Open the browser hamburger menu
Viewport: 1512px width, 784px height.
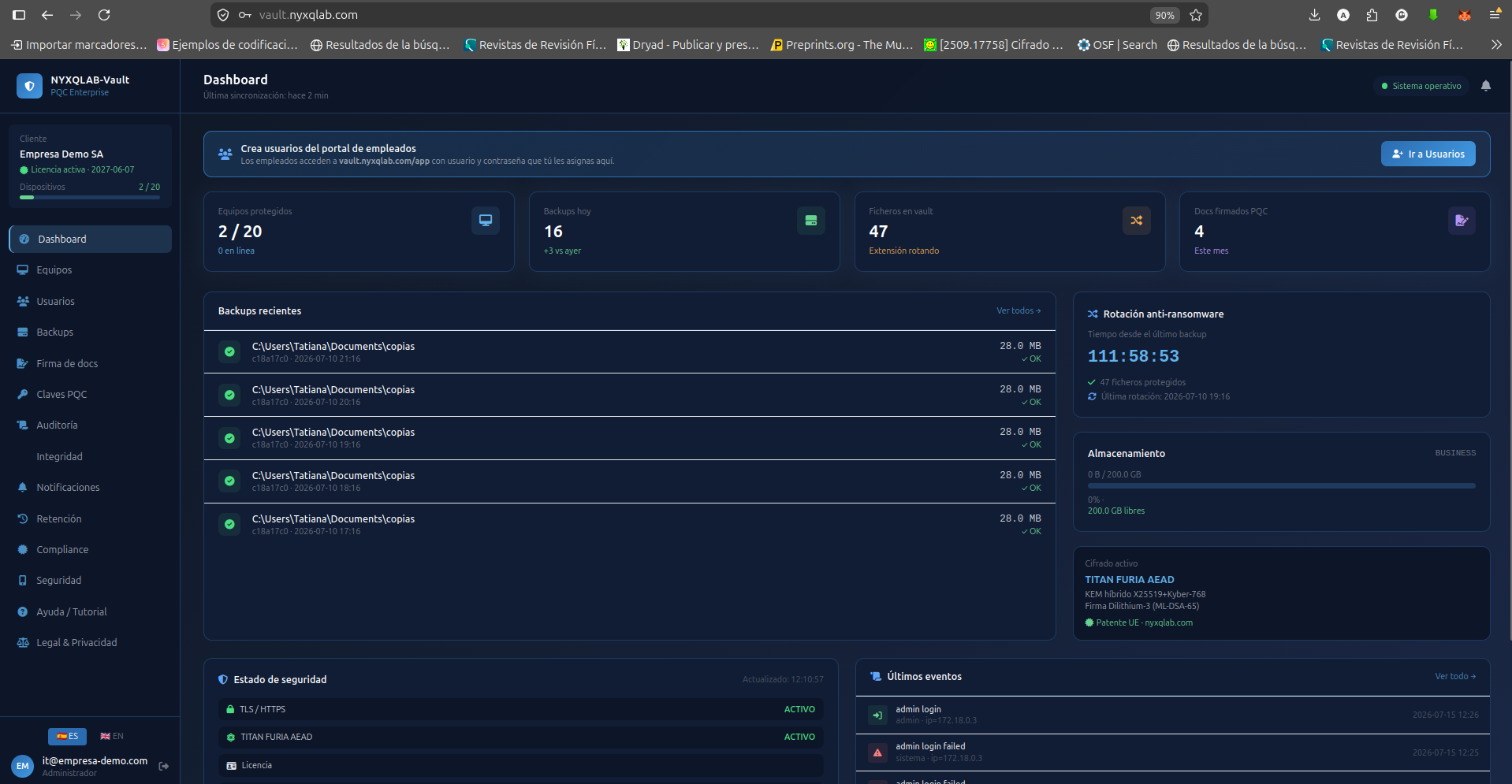(x=1495, y=15)
